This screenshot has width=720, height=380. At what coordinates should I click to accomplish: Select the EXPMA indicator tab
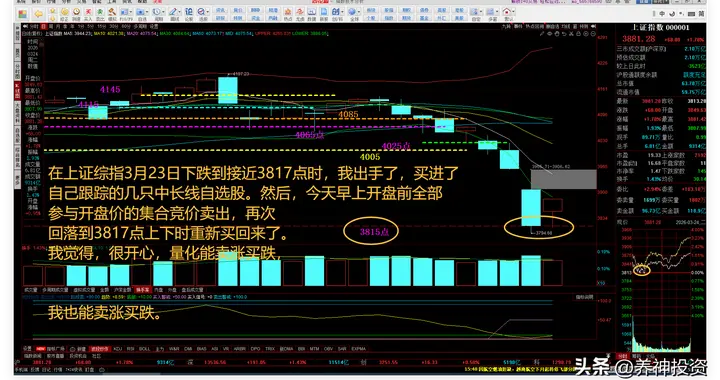pos(359,349)
